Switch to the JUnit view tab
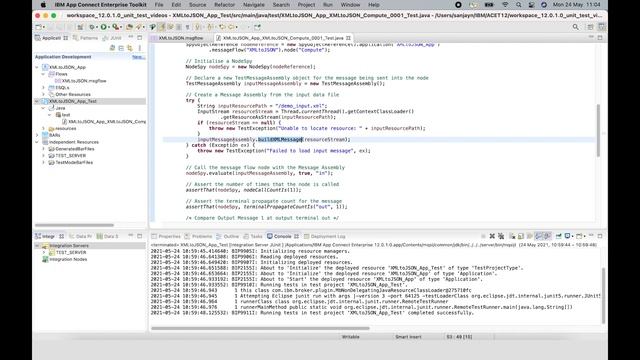The height and width of the screenshot is (360, 640). pos(113,38)
